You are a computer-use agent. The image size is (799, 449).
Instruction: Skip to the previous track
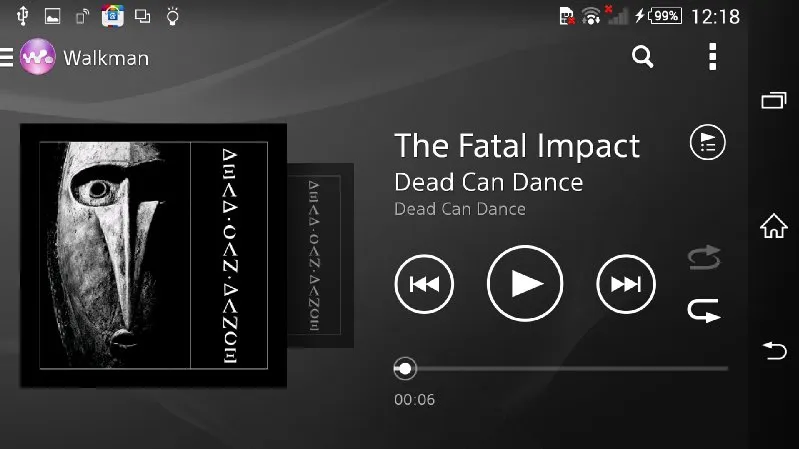pos(424,284)
